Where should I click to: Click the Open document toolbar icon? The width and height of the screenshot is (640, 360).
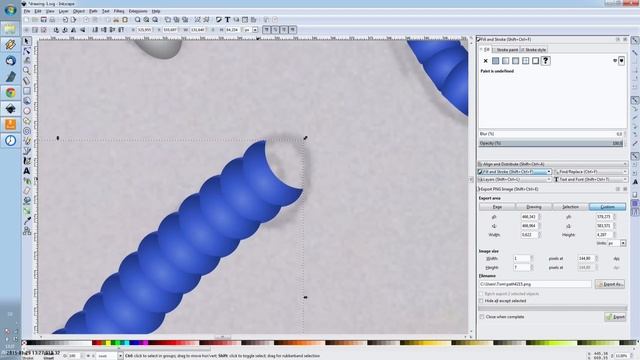click(35, 20)
